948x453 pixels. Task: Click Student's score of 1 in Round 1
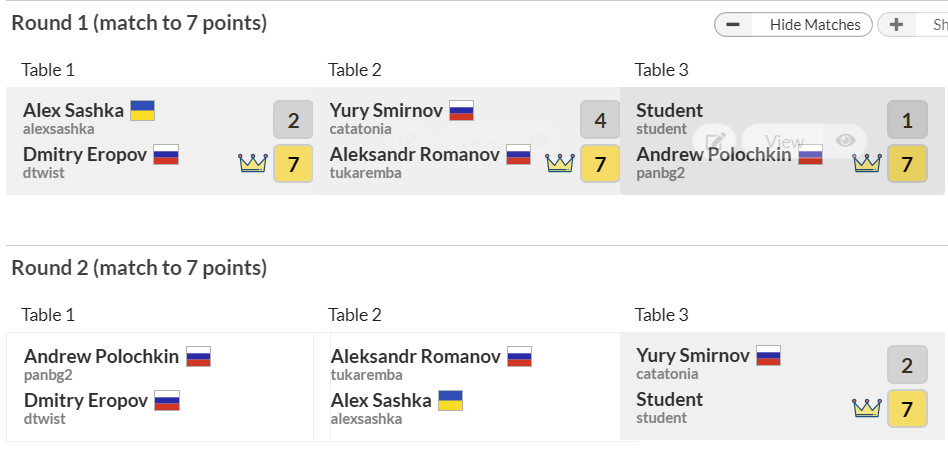point(907,120)
